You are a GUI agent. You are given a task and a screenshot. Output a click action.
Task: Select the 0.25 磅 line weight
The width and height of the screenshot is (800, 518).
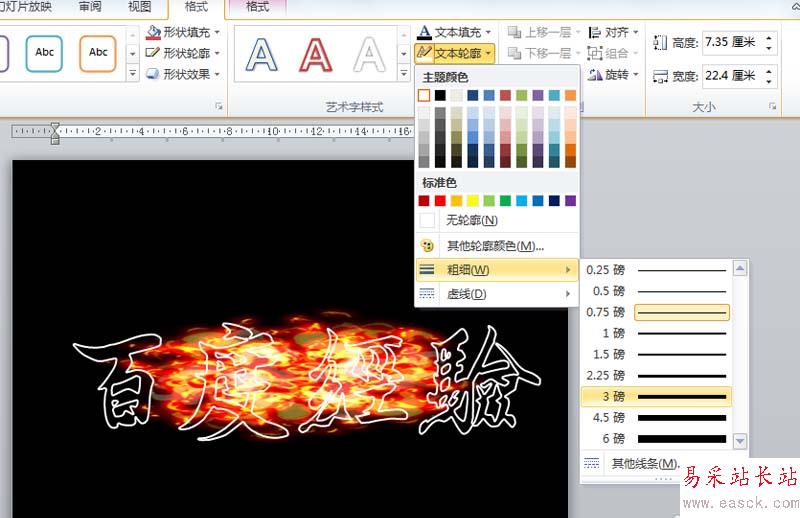pyautogui.click(x=656, y=270)
